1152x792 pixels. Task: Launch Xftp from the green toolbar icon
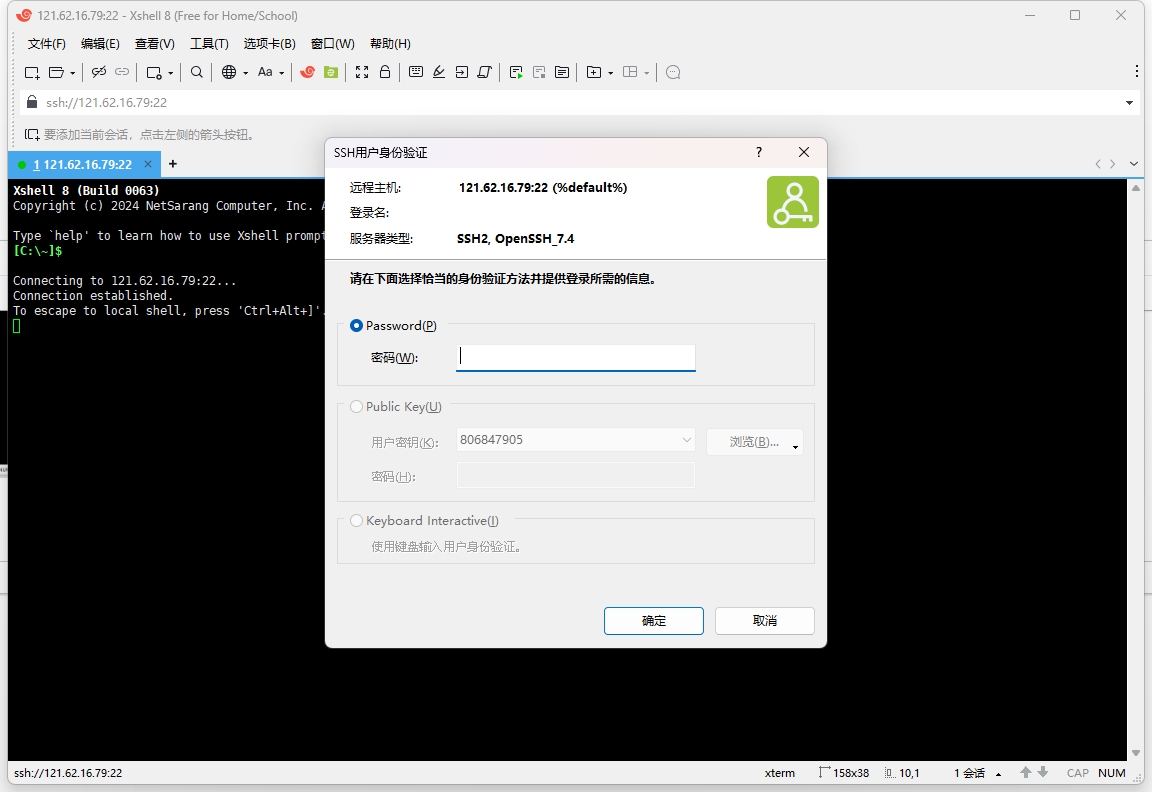pos(331,72)
